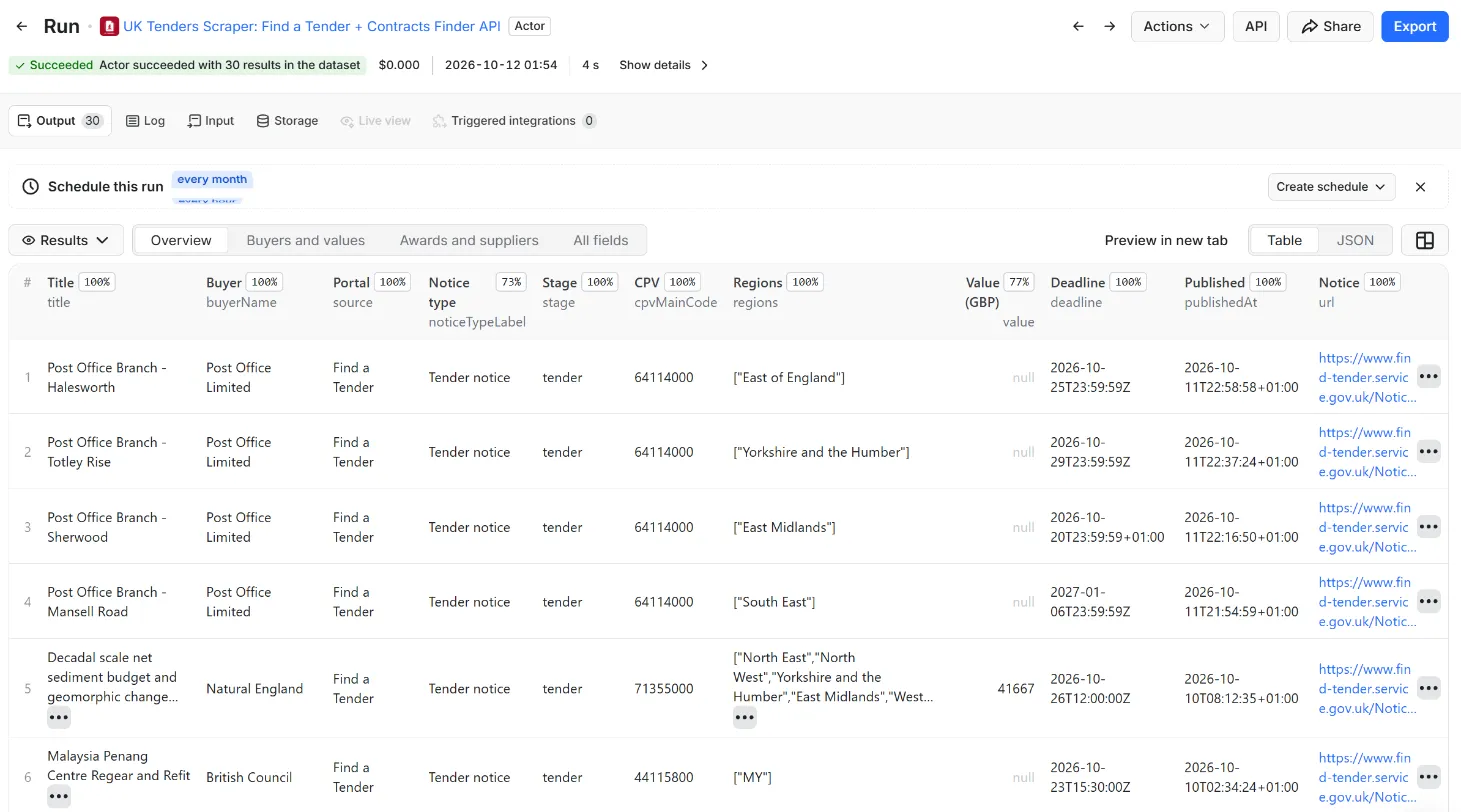Open the Triggered integrations tab
The height and width of the screenshot is (812, 1461).
pyautogui.click(x=514, y=121)
